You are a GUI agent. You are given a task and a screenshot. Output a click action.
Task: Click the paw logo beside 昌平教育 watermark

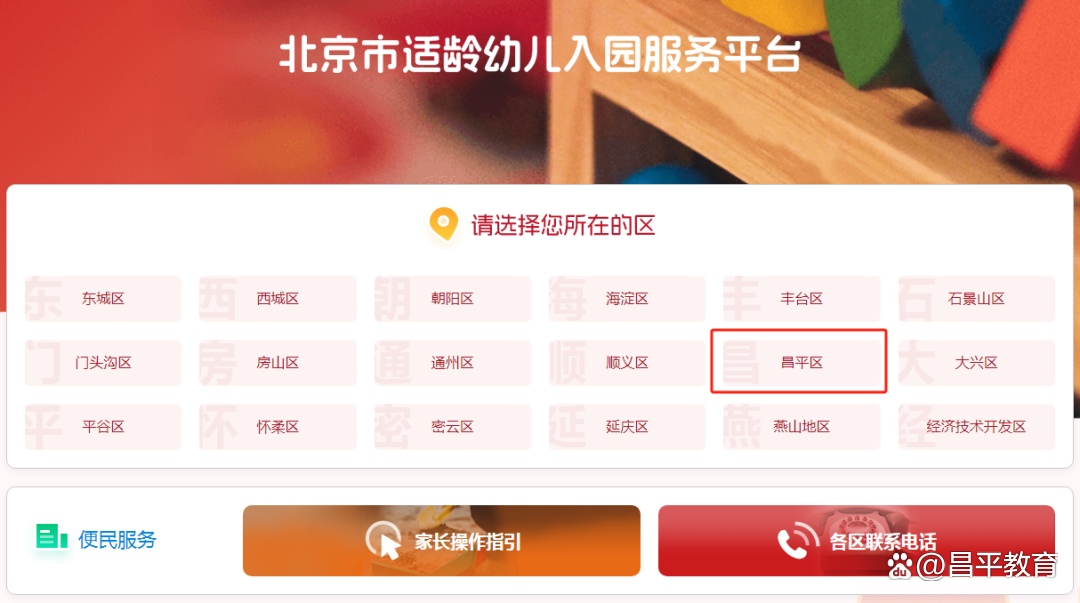(900, 565)
